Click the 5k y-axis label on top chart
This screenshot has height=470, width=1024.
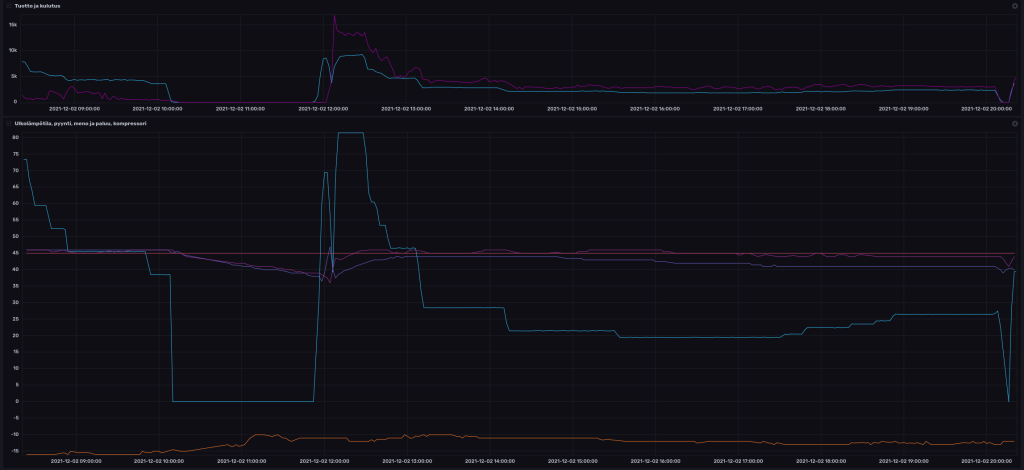click(13, 76)
